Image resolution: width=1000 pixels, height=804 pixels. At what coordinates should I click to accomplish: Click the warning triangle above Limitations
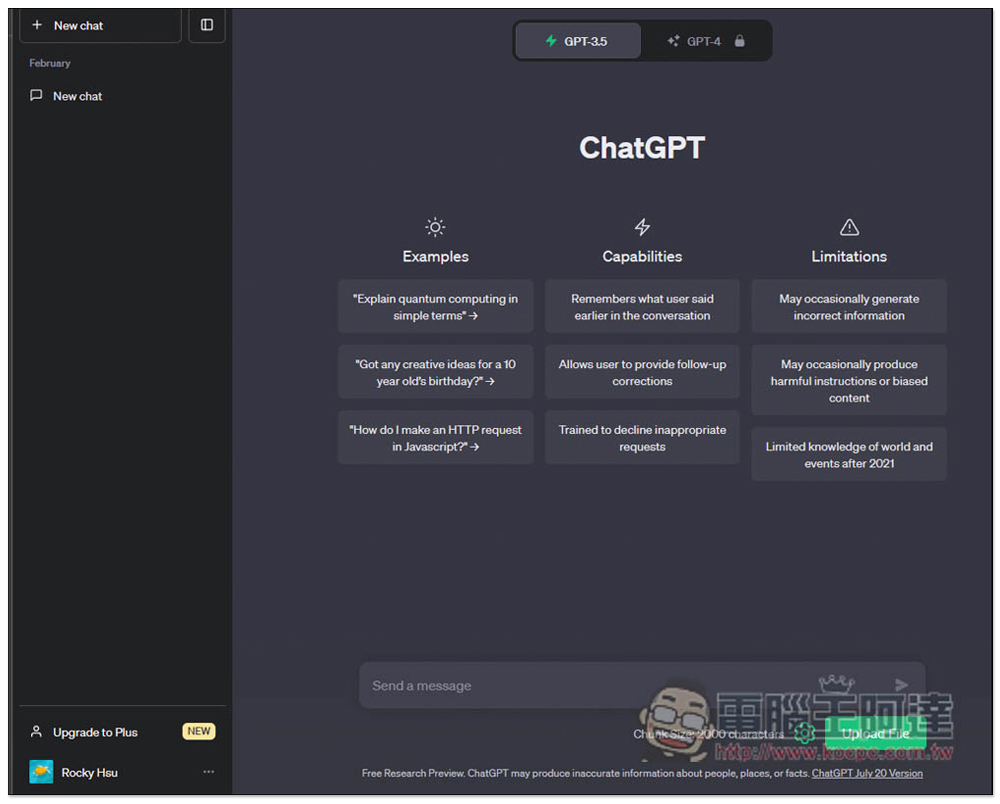pyautogui.click(x=849, y=227)
